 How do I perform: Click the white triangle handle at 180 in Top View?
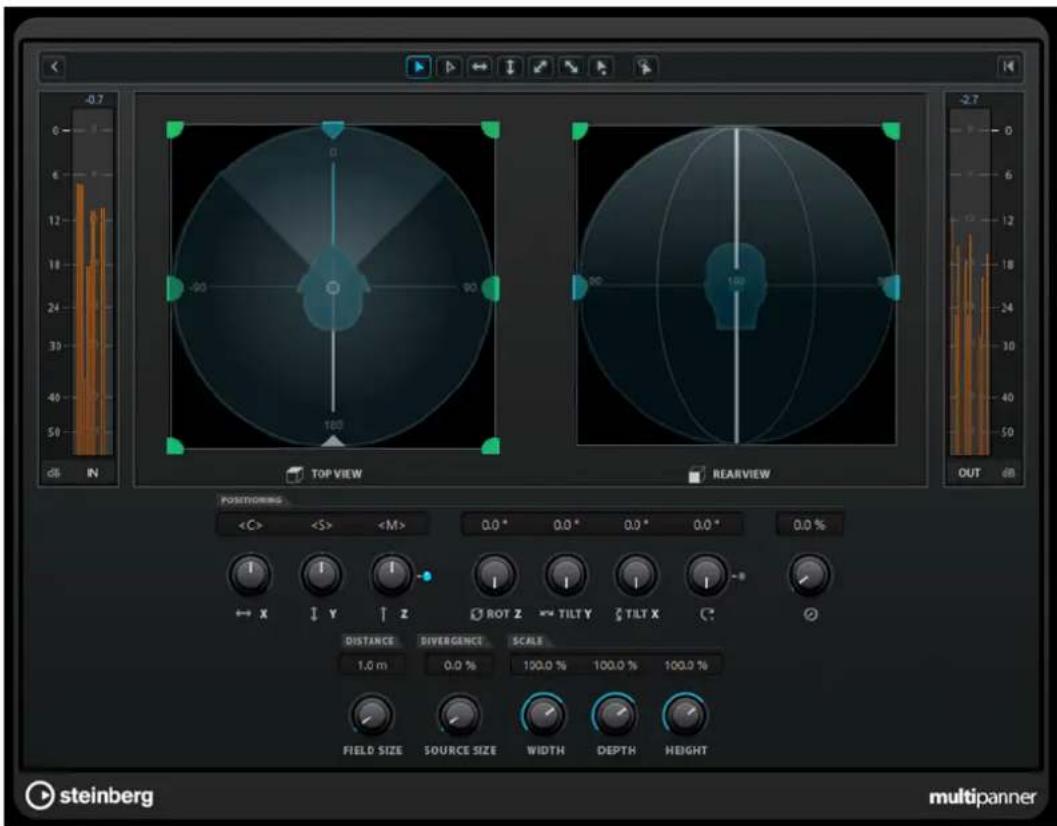333,442
